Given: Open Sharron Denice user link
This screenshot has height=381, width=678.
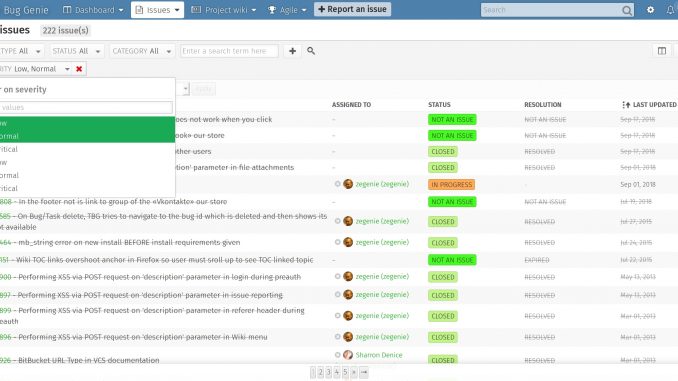Looking at the screenshot, I should click(x=379, y=355).
